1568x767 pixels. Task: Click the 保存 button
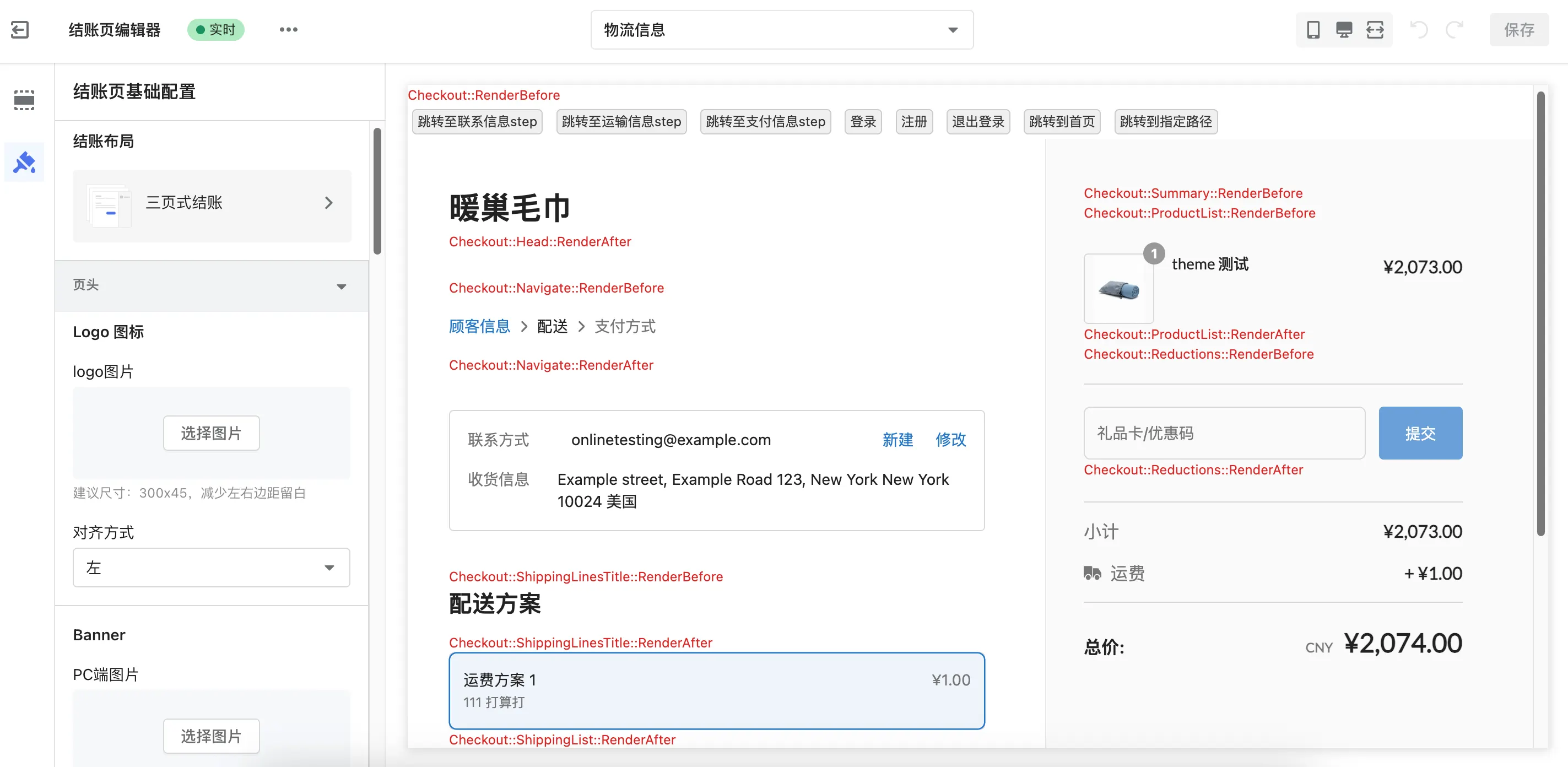1519,29
